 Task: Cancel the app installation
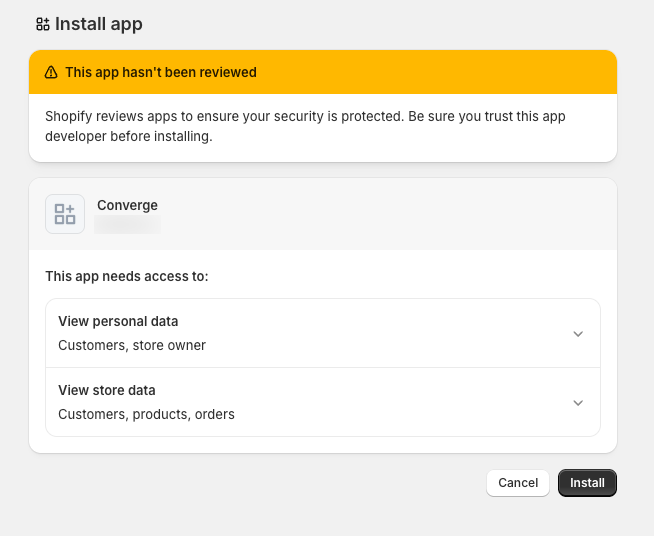click(518, 483)
